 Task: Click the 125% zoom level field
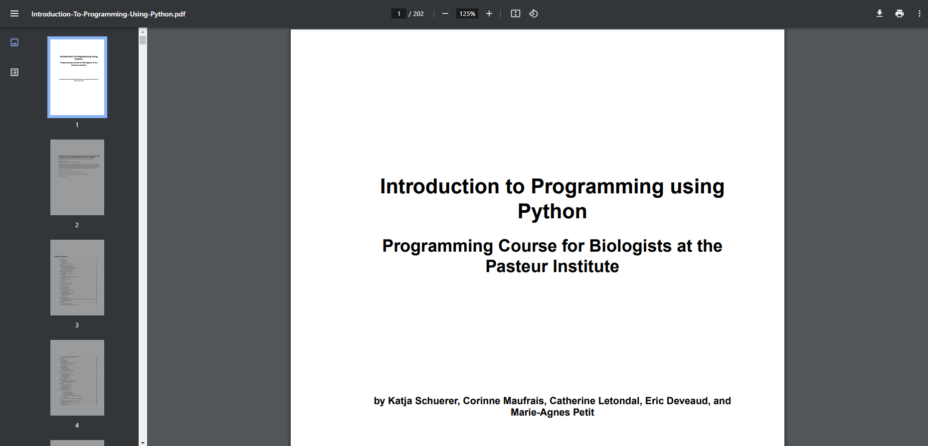coord(467,14)
